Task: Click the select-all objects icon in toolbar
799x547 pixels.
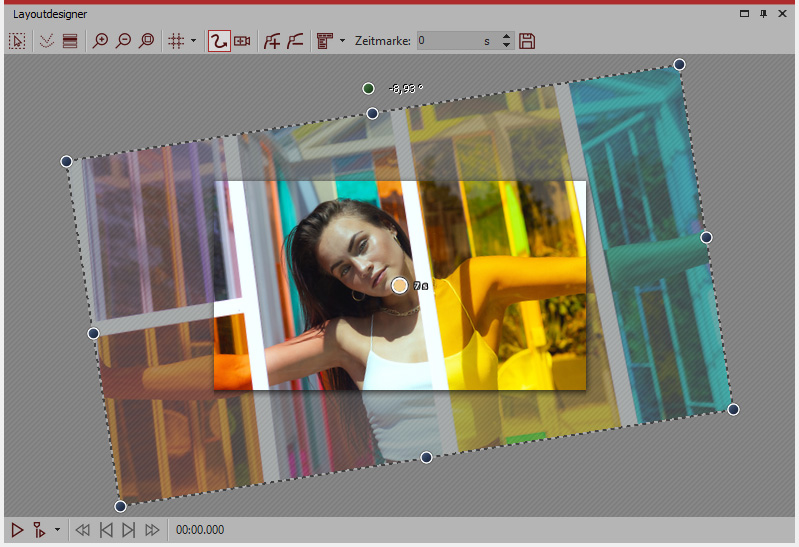Action: [17, 41]
